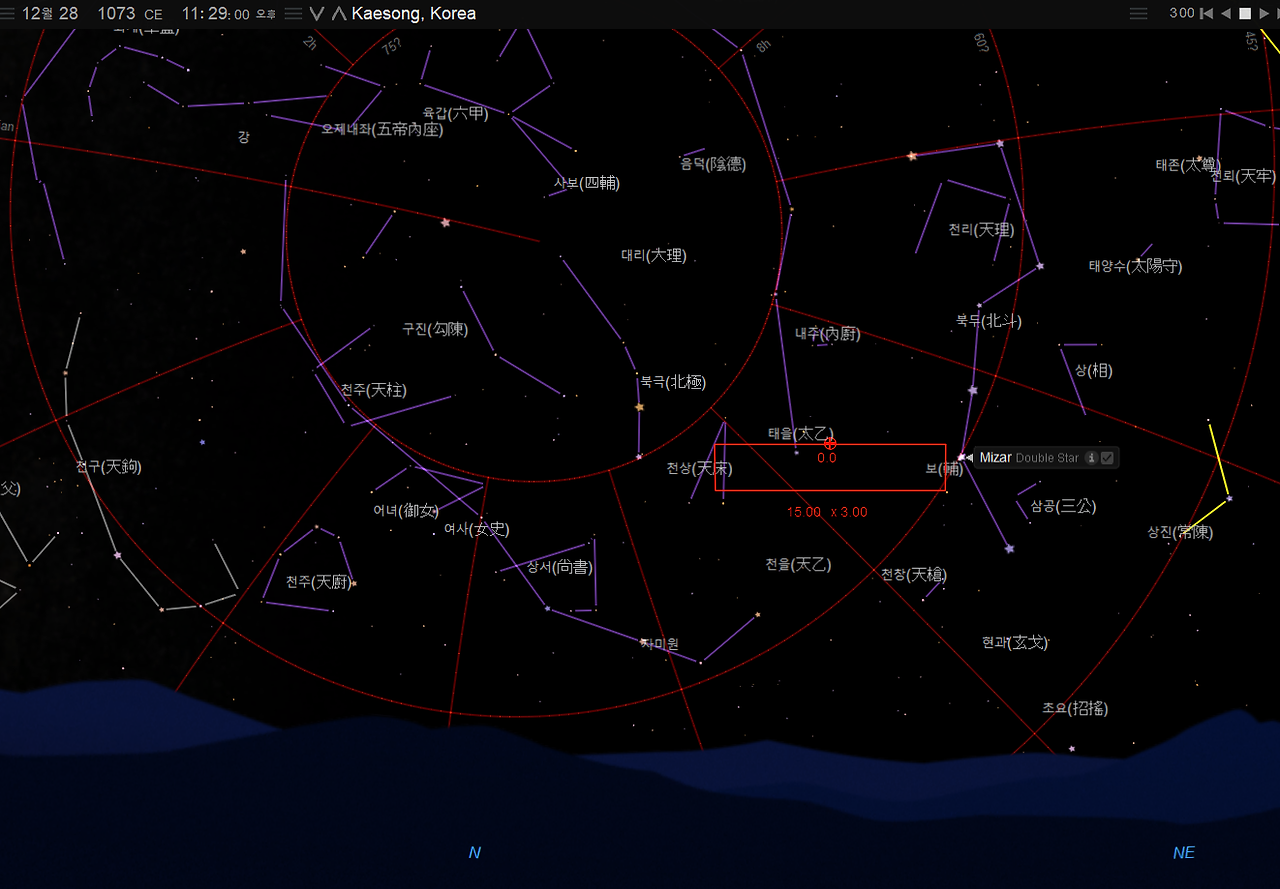Select the 삼공(三公) label

1064,506
